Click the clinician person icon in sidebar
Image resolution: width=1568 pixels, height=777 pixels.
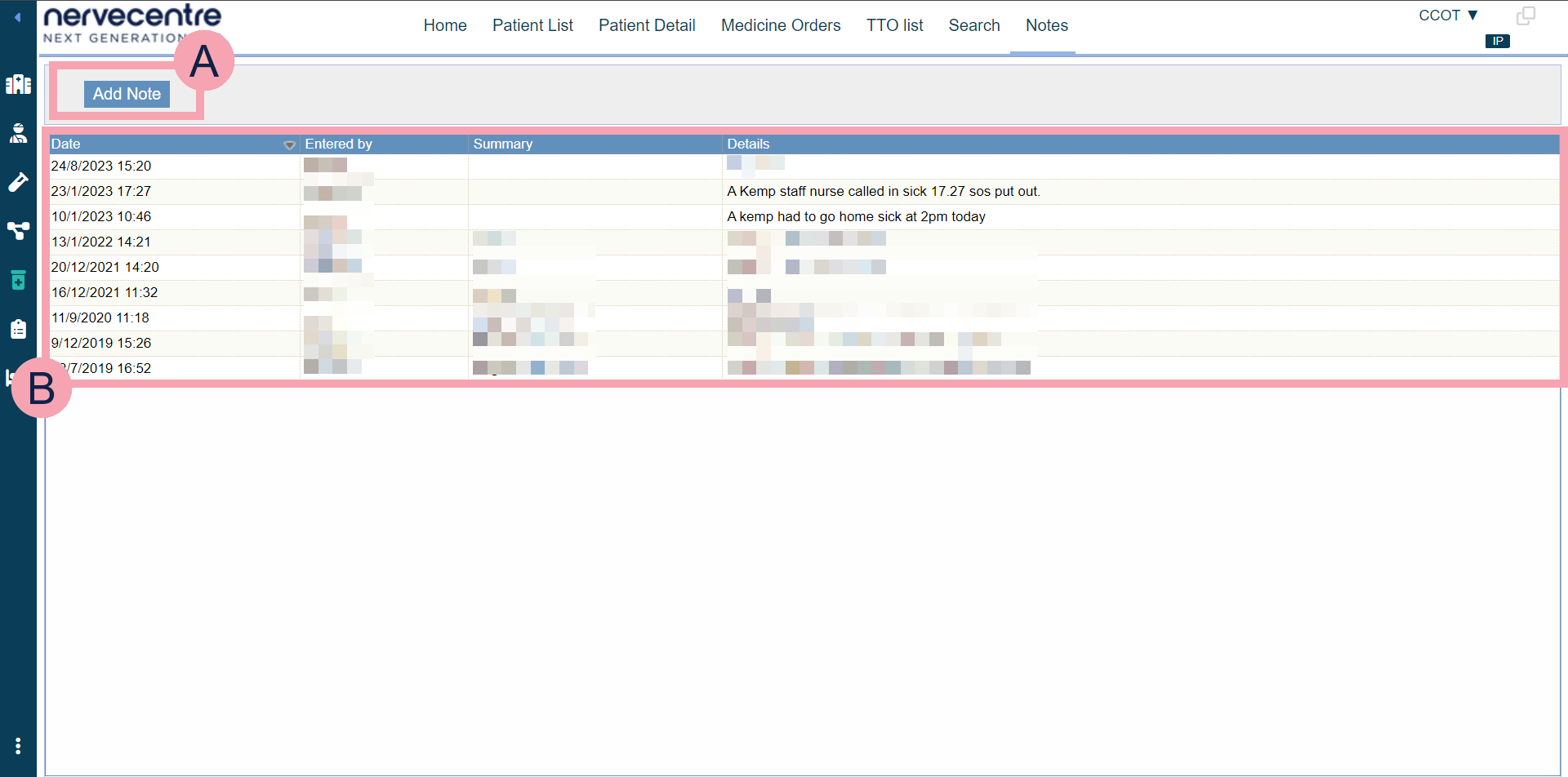pyautogui.click(x=18, y=133)
